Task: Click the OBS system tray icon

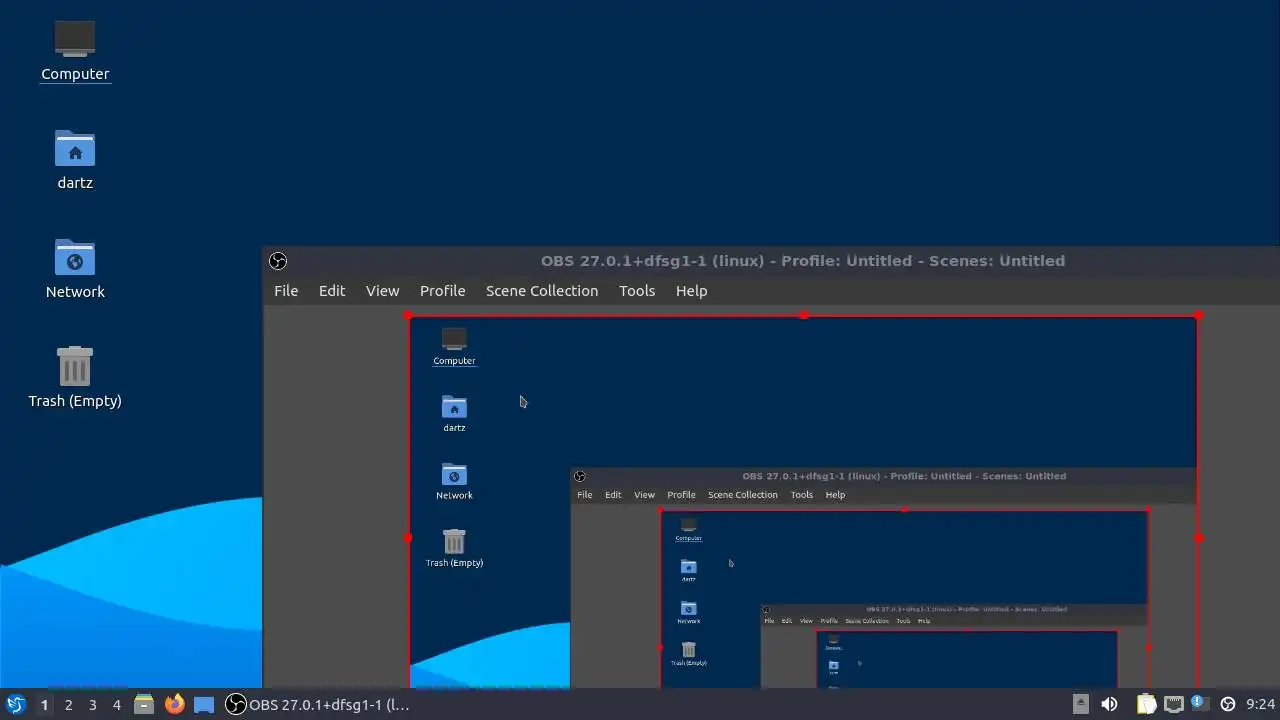Action: tap(1228, 704)
